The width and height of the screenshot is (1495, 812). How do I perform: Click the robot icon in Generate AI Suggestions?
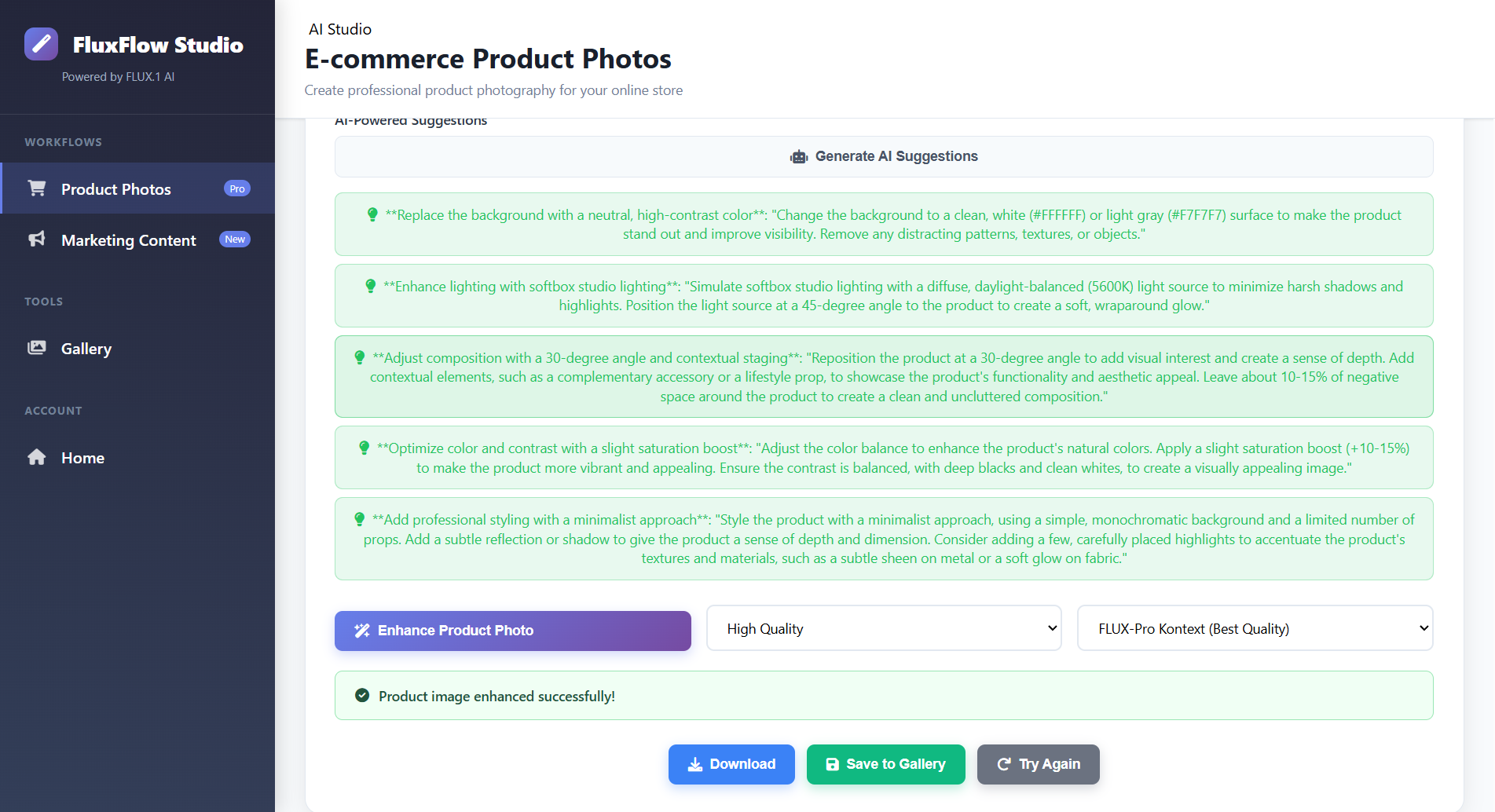799,157
